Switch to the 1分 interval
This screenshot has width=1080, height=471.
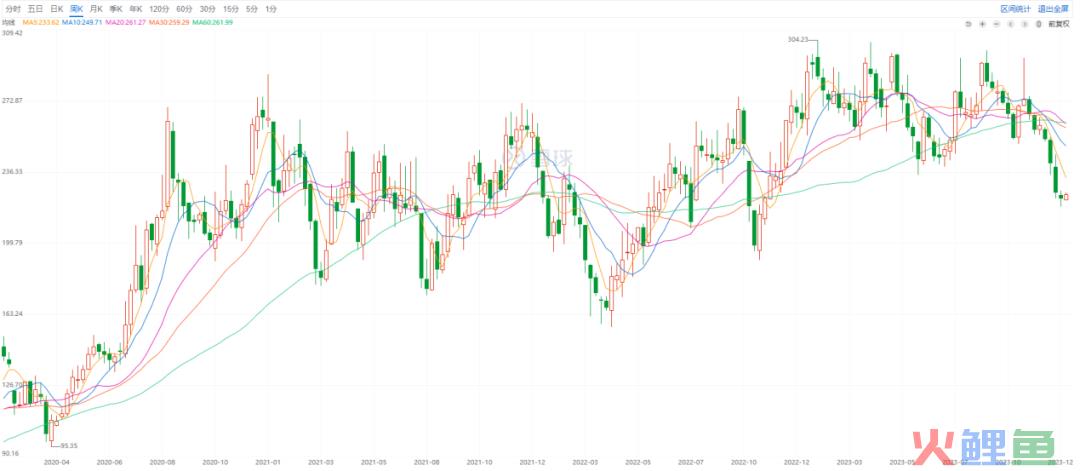pyautogui.click(x=271, y=9)
